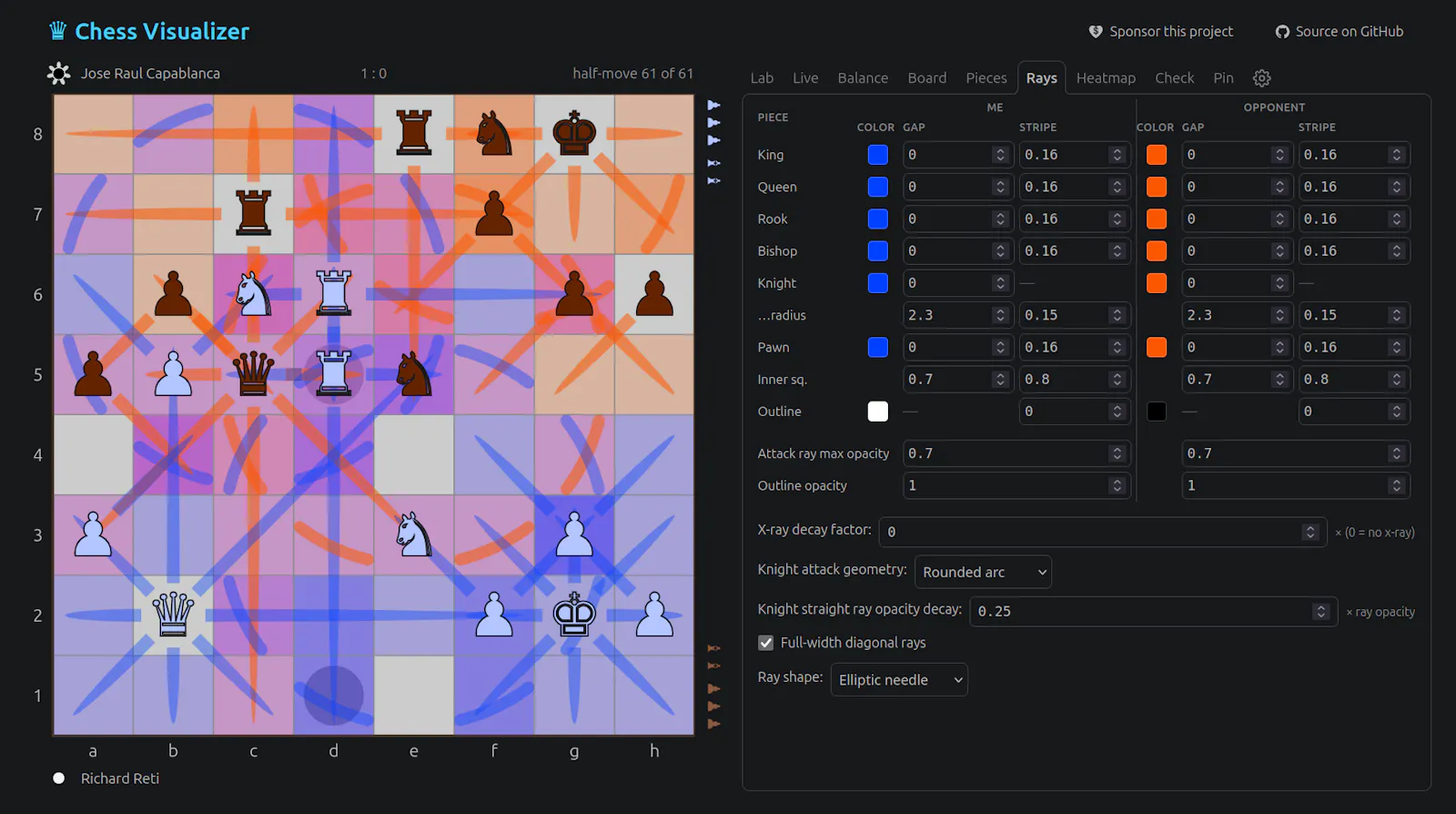Image resolution: width=1456 pixels, height=814 pixels.
Task: Pick my King color swatch
Action: coord(878,155)
